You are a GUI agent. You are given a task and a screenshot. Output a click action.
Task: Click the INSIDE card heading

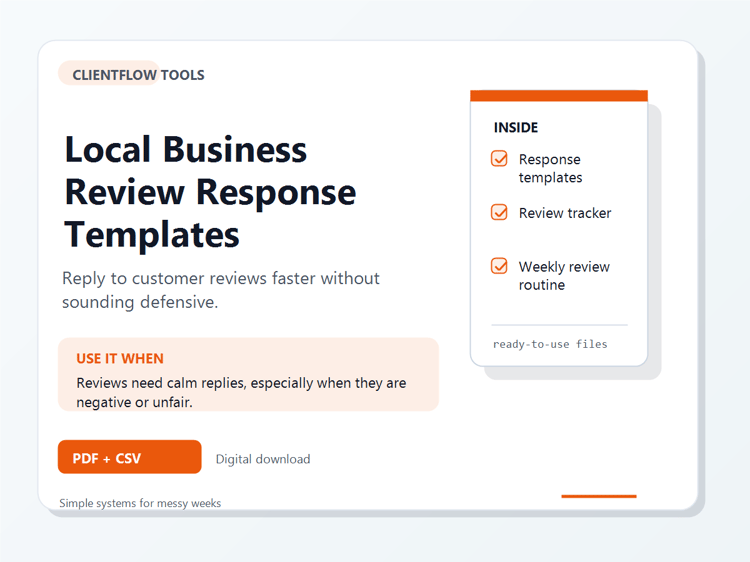click(x=516, y=127)
